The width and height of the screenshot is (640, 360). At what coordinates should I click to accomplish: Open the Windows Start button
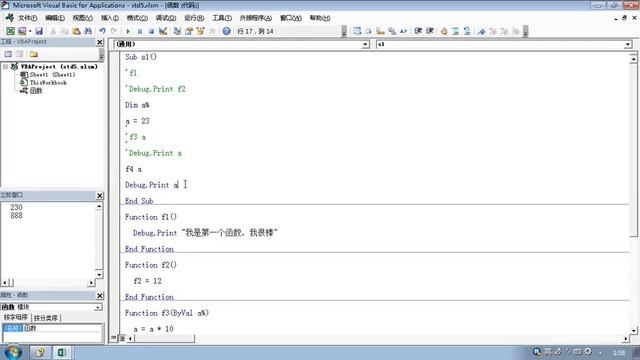coord(13,352)
